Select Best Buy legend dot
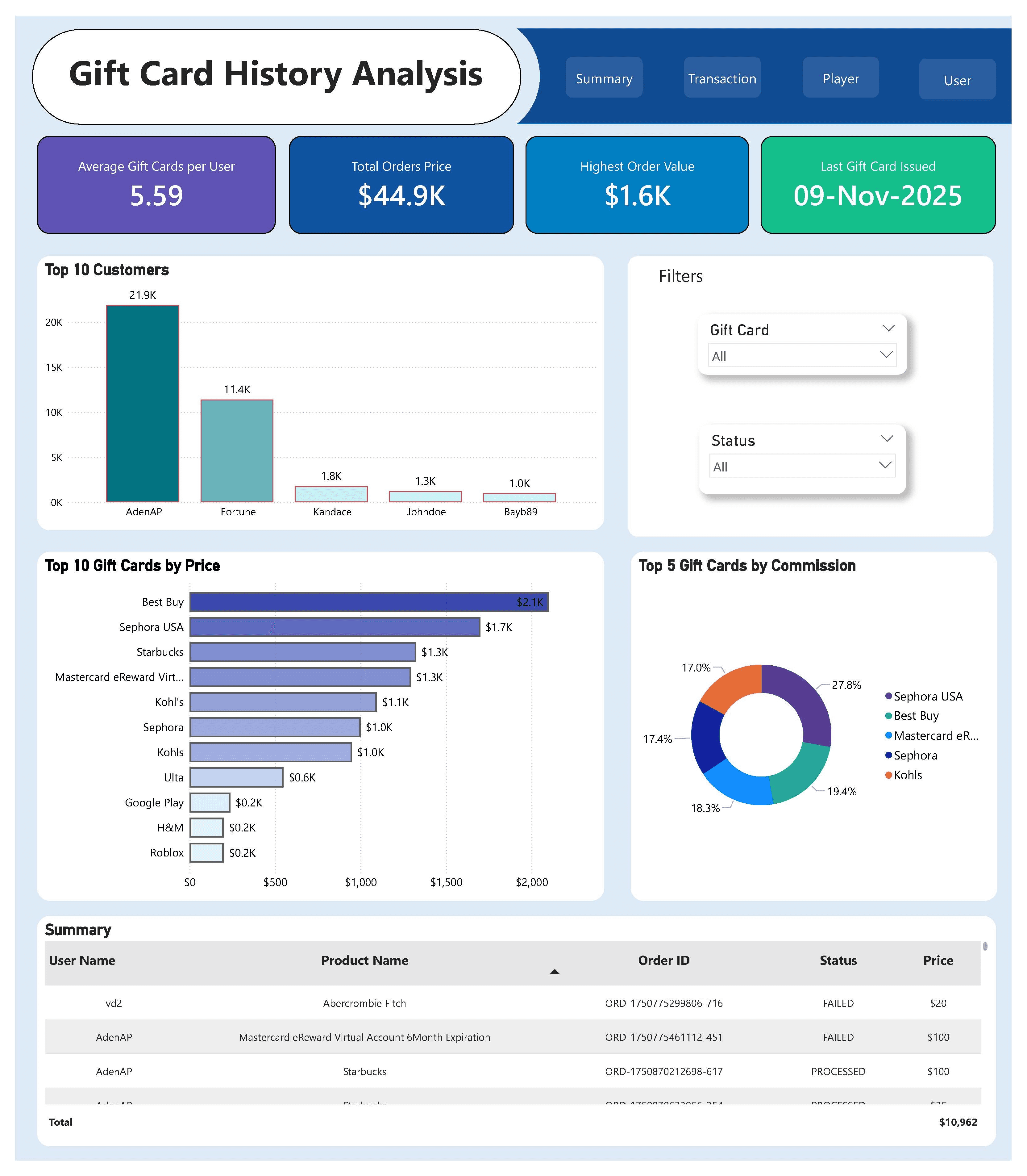The width and height of the screenshot is (1027, 1176). [x=888, y=716]
